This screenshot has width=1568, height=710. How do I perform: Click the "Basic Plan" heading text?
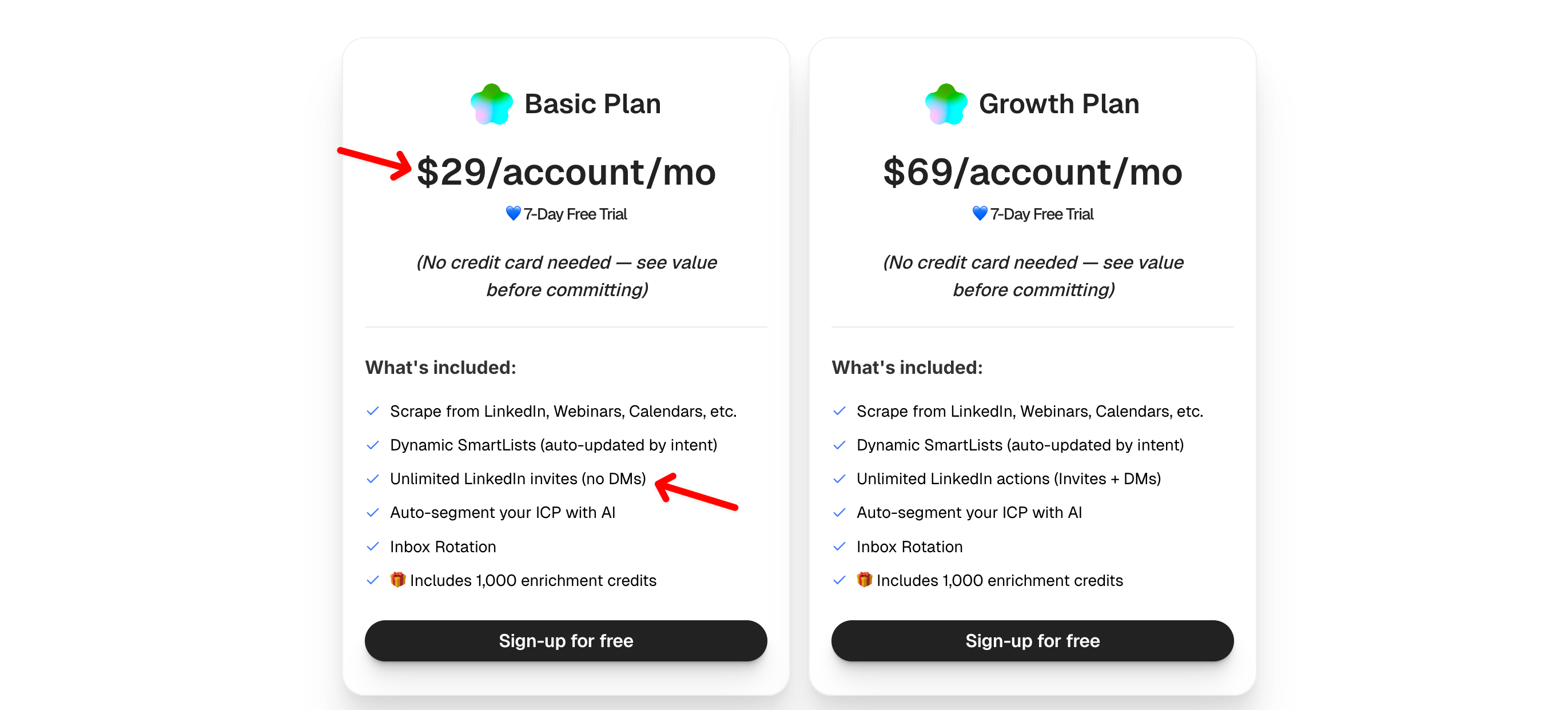592,104
